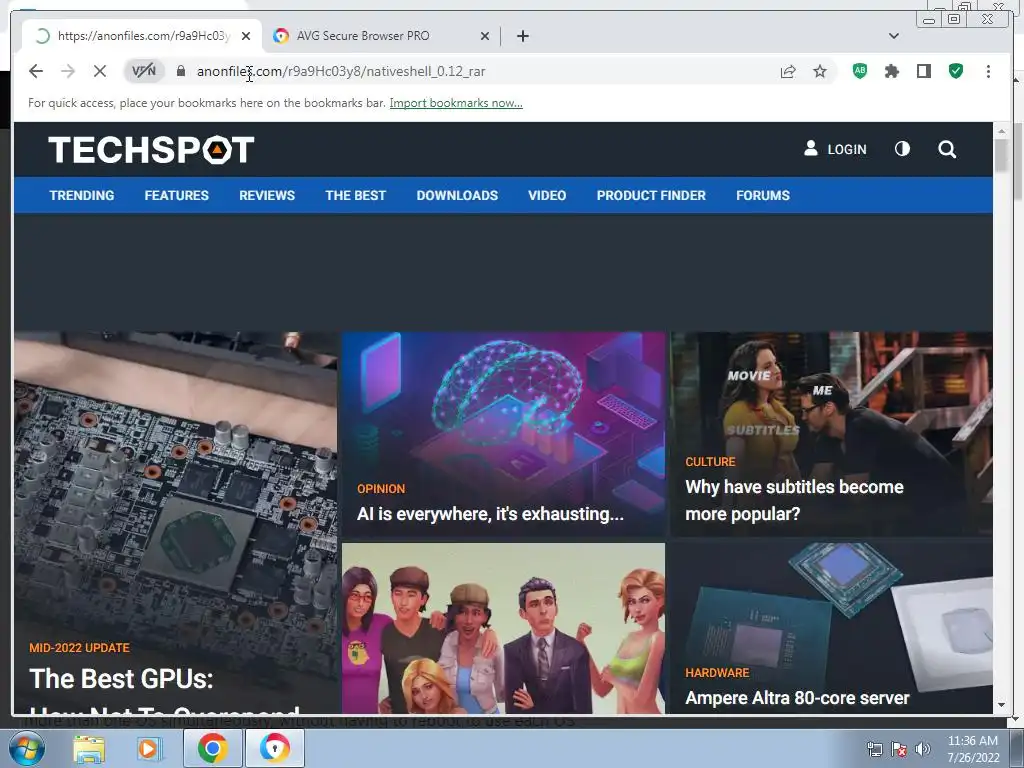
Task: Click the LOGIN text link
Action: coord(847,150)
